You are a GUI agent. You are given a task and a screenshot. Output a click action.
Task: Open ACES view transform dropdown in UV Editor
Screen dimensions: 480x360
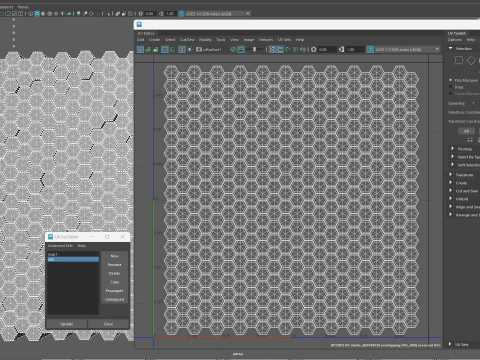[x=408, y=49]
